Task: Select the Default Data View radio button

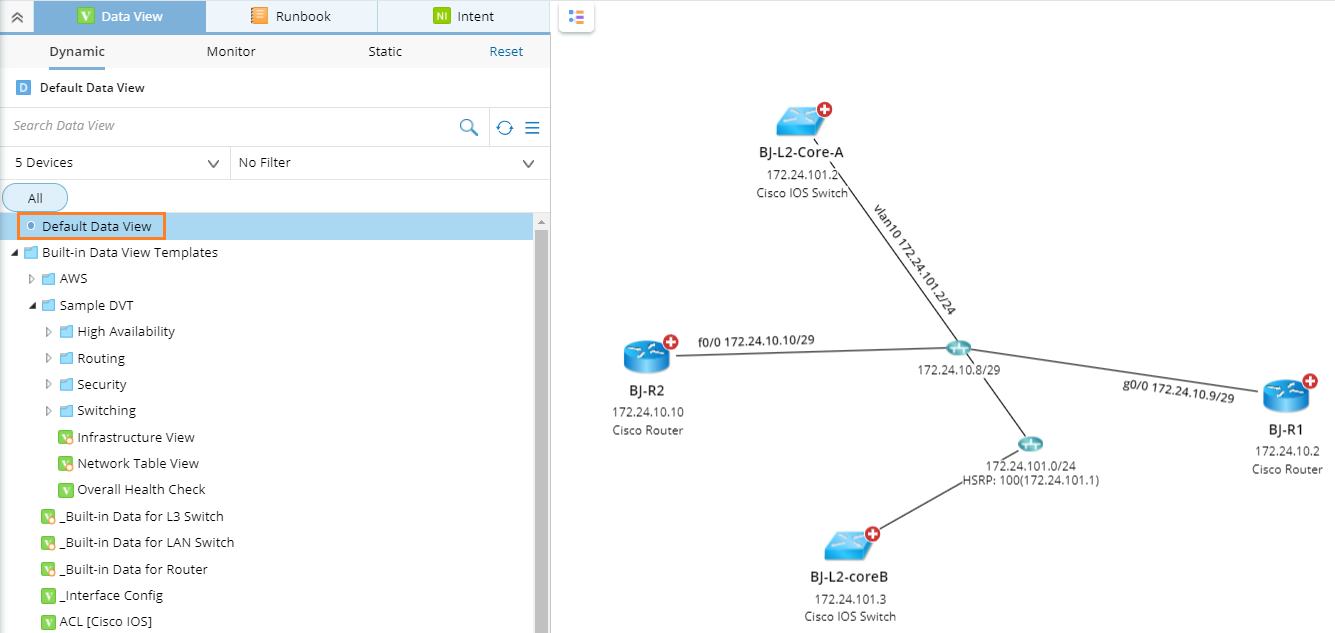Action: [30, 225]
